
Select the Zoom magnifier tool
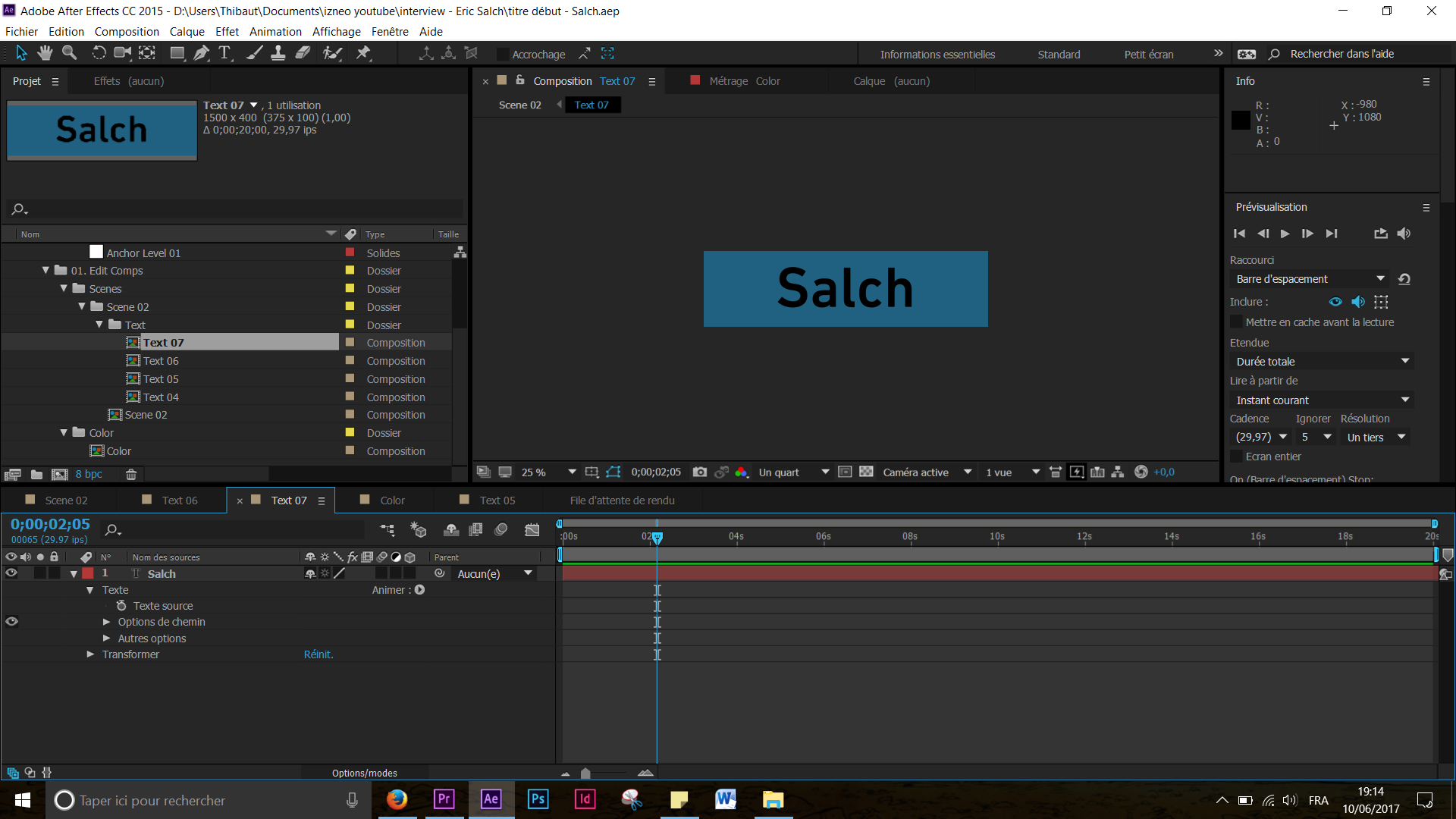70,53
